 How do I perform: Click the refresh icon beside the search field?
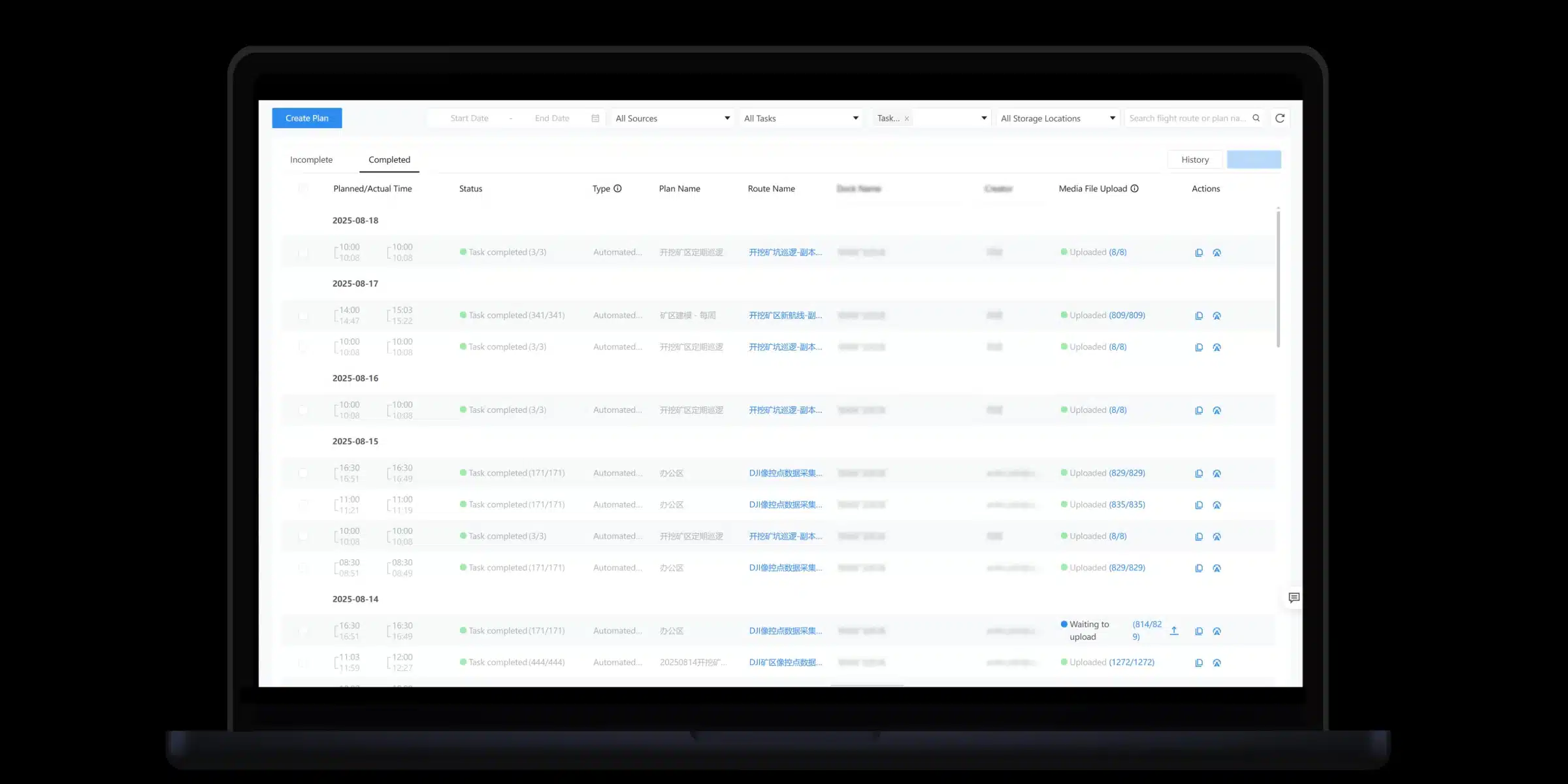pos(1280,118)
